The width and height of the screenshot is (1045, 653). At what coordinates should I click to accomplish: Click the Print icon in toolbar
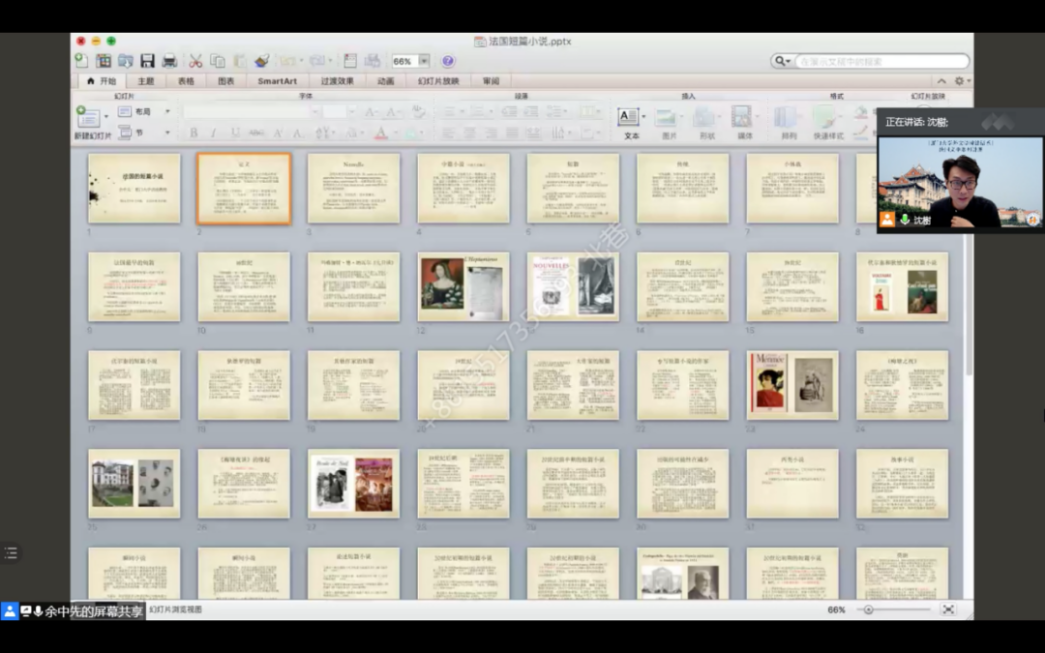point(169,61)
